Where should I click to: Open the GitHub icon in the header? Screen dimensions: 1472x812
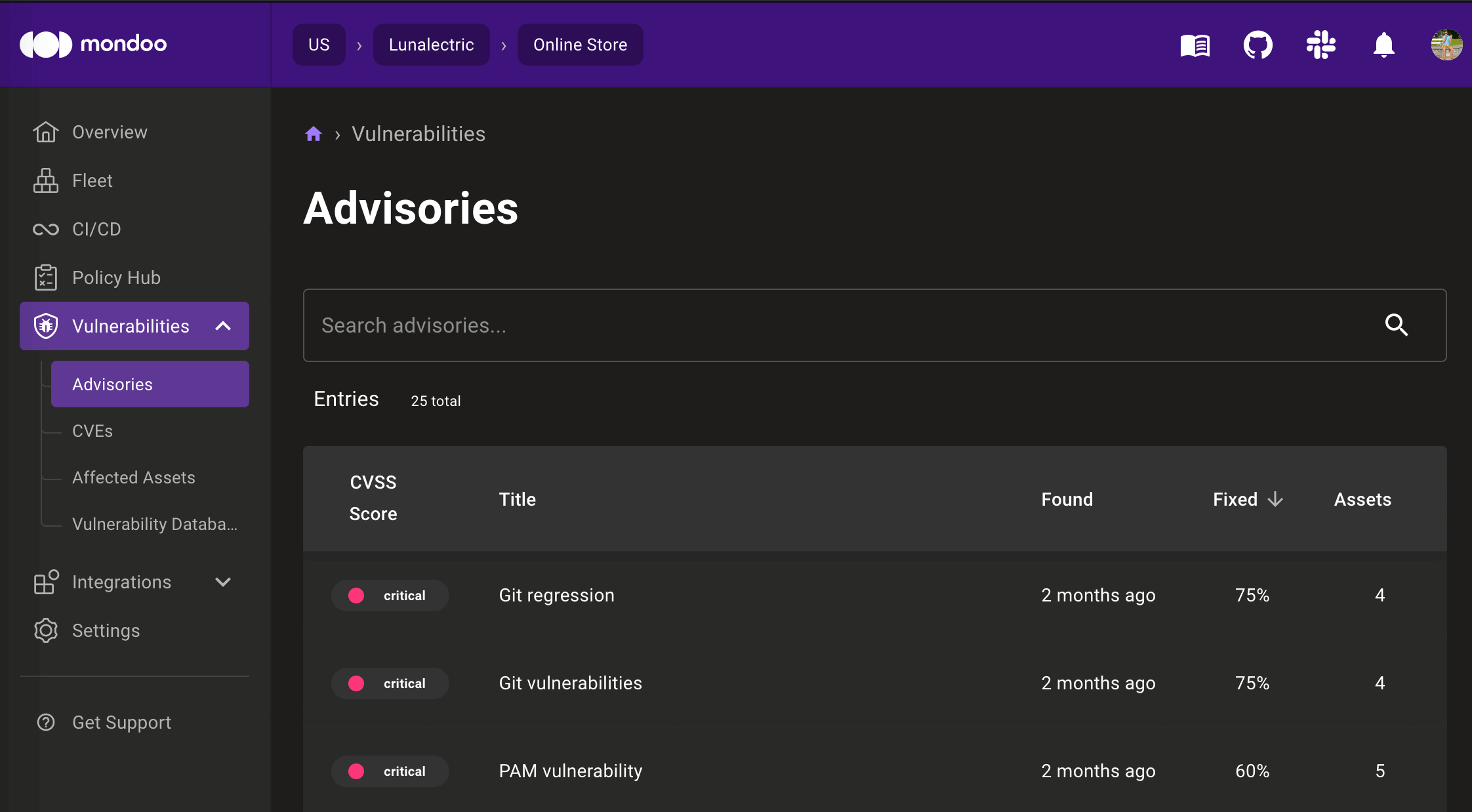point(1258,45)
